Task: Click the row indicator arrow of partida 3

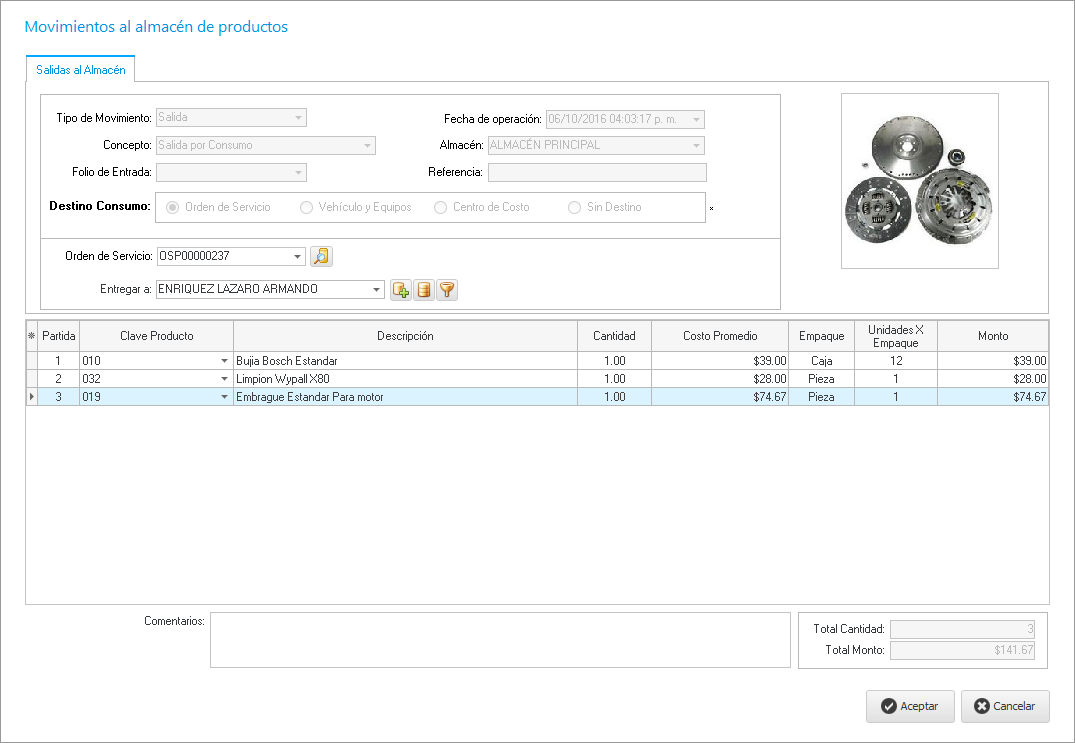Action: click(x=31, y=397)
